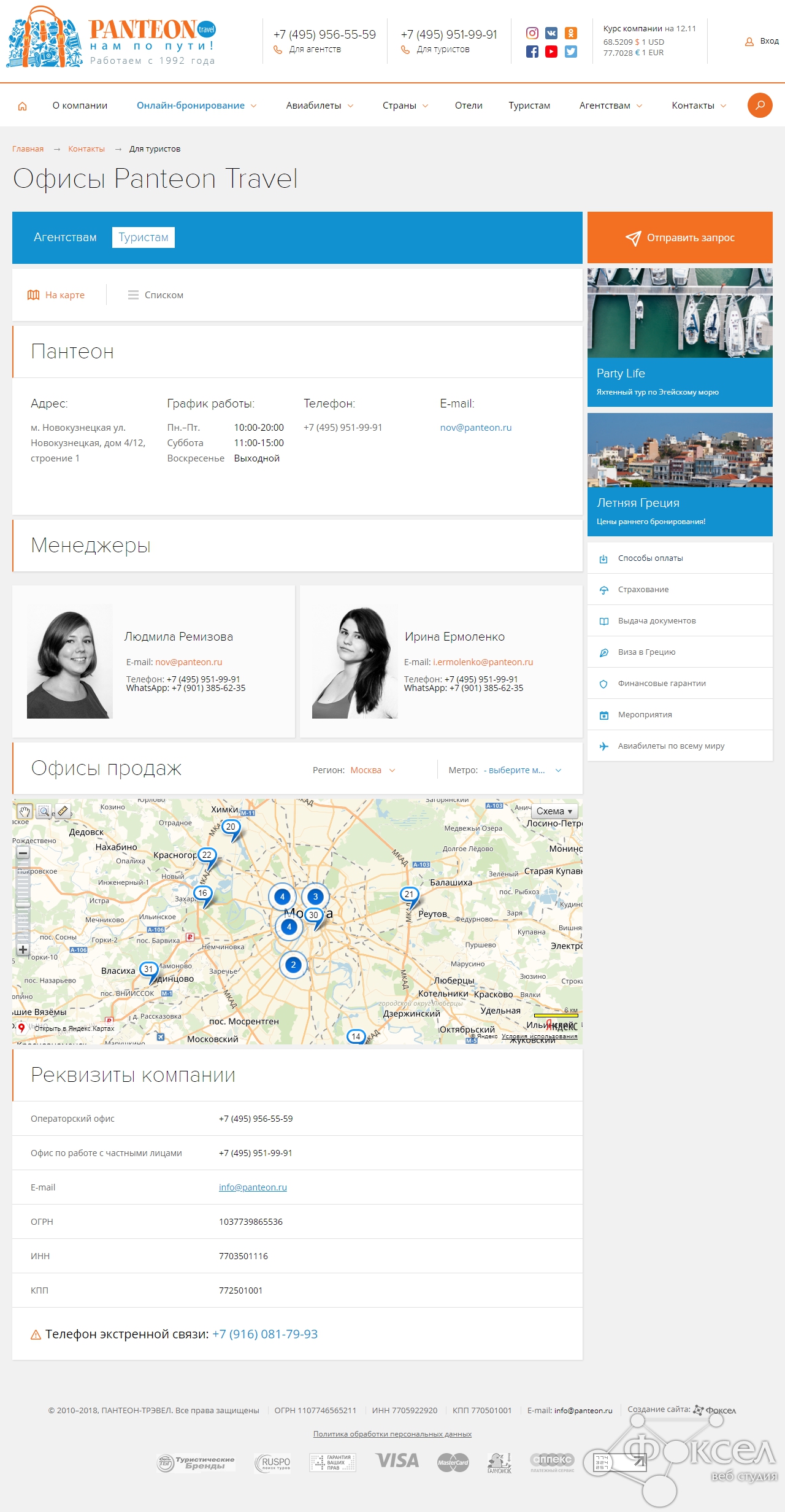
Task: Click the orange search magnifier button
Action: [759, 105]
